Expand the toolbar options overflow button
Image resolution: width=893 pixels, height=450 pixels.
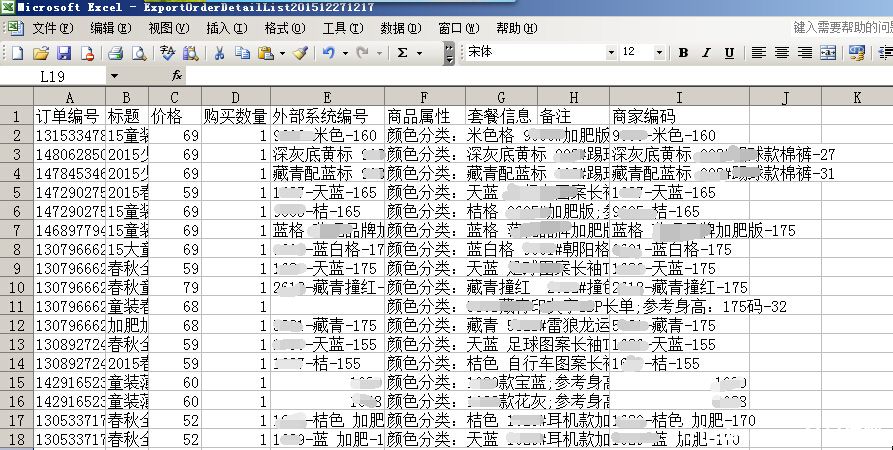pyautogui.click(x=449, y=53)
